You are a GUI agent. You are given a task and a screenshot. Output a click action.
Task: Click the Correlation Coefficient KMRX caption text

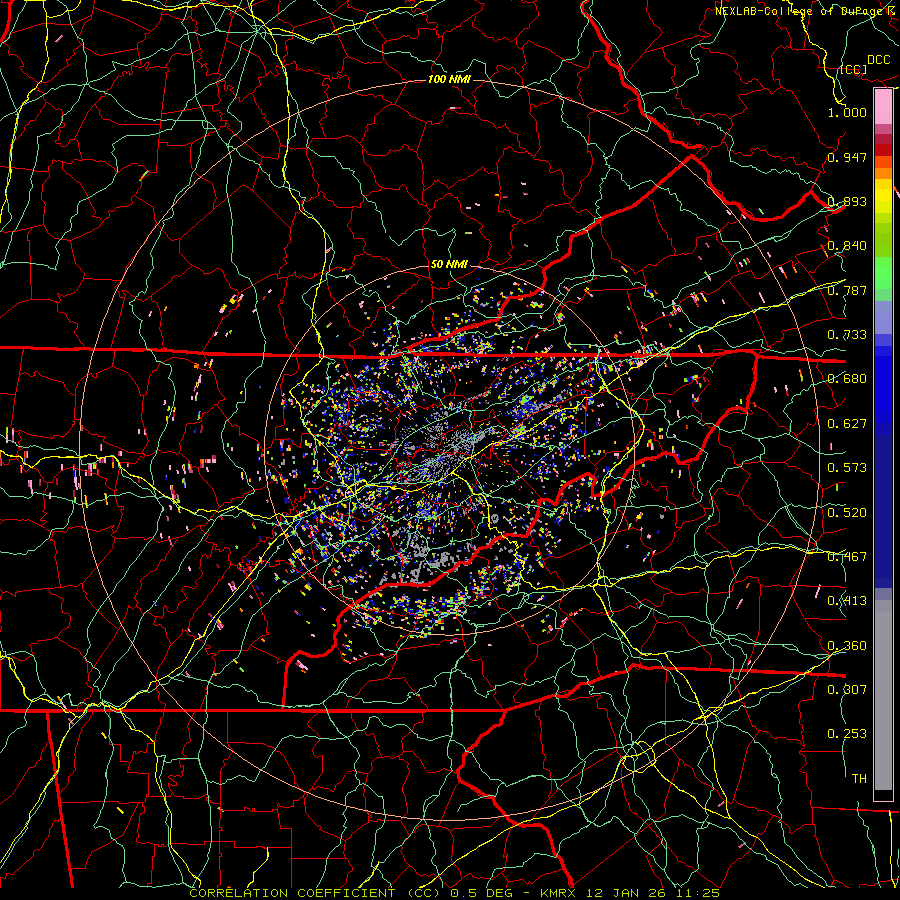(x=454, y=893)
